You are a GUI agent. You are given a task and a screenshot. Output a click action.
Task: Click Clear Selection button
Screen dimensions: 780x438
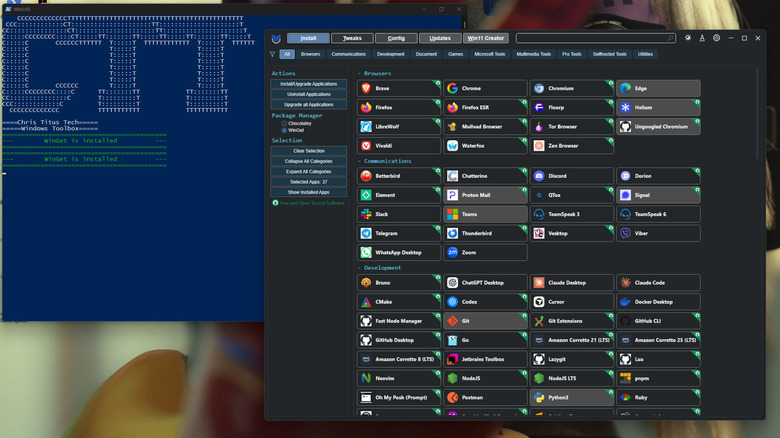[x=308, y=151]
